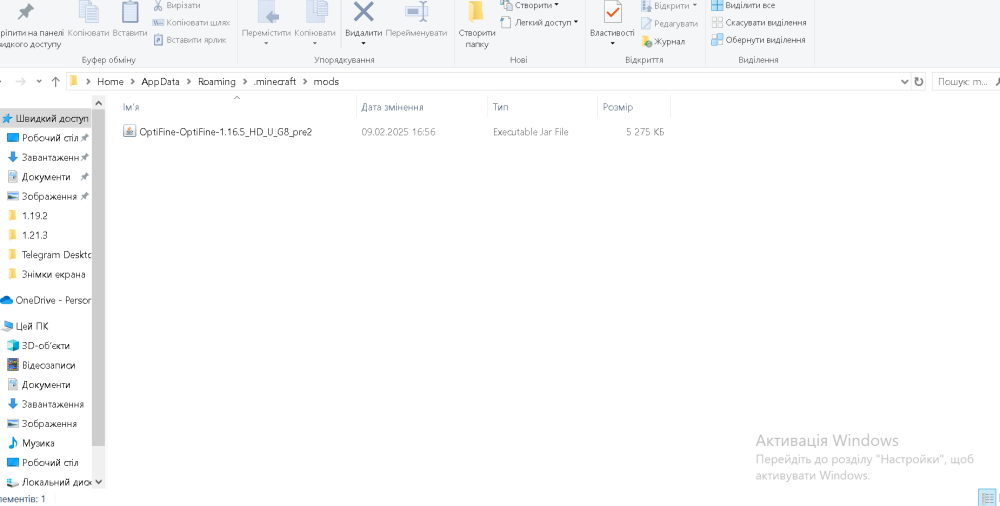Sort by Розмір column header
1000x506 pixels.
[x=634, y=107]
